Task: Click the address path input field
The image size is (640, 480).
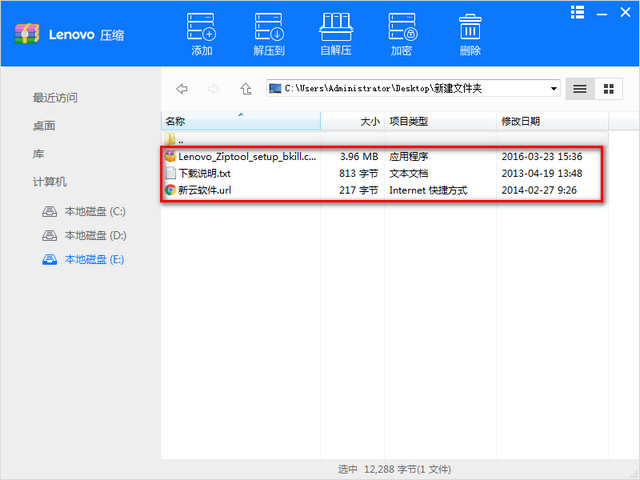Action: point(413,88)
